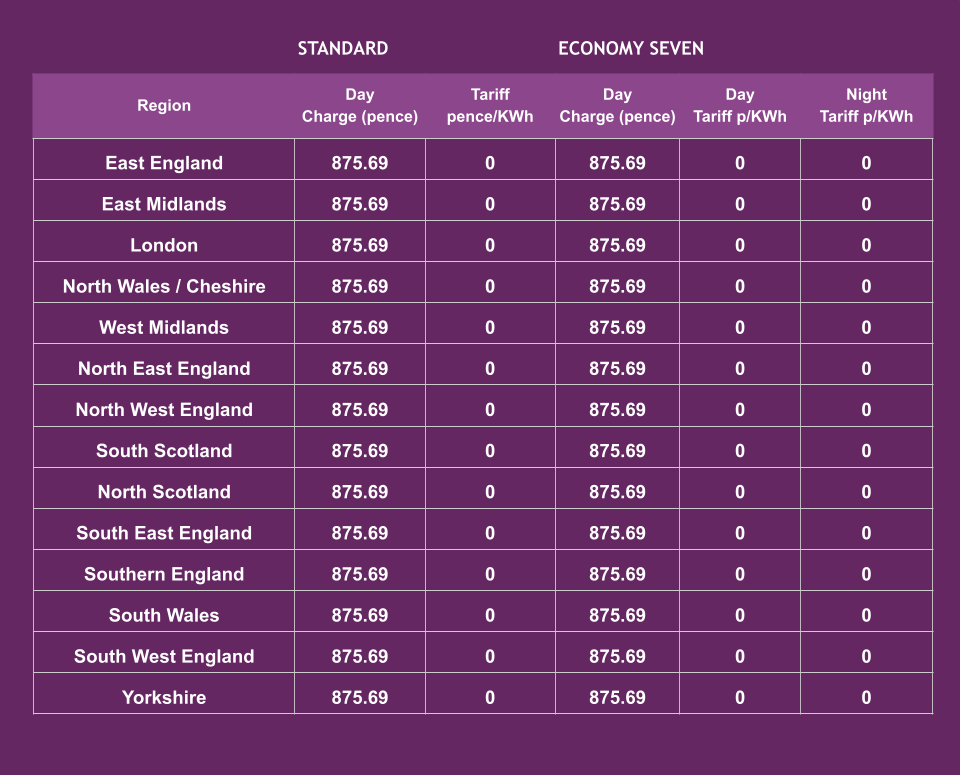Click Yorkshire's Night Tariff value cell

pyautogui.click(x=866, y=697)
